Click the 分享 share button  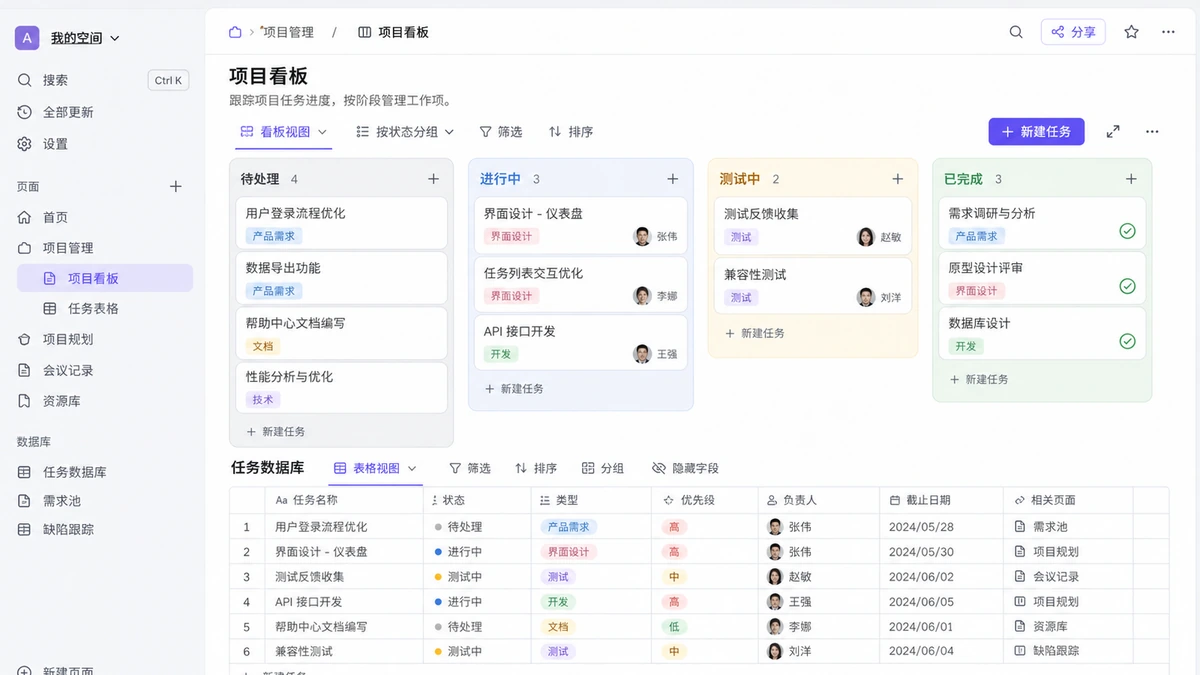tap(1073, 32)
